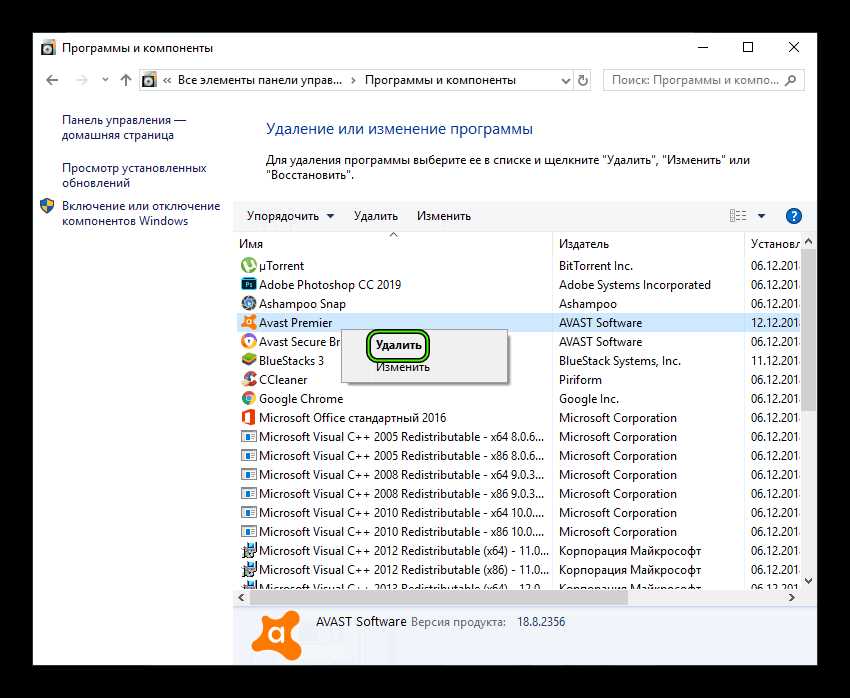This screenshot has height=698, width=850.
Task: Refresh the Programs and Features list
Action: click(x=583, y=80)
